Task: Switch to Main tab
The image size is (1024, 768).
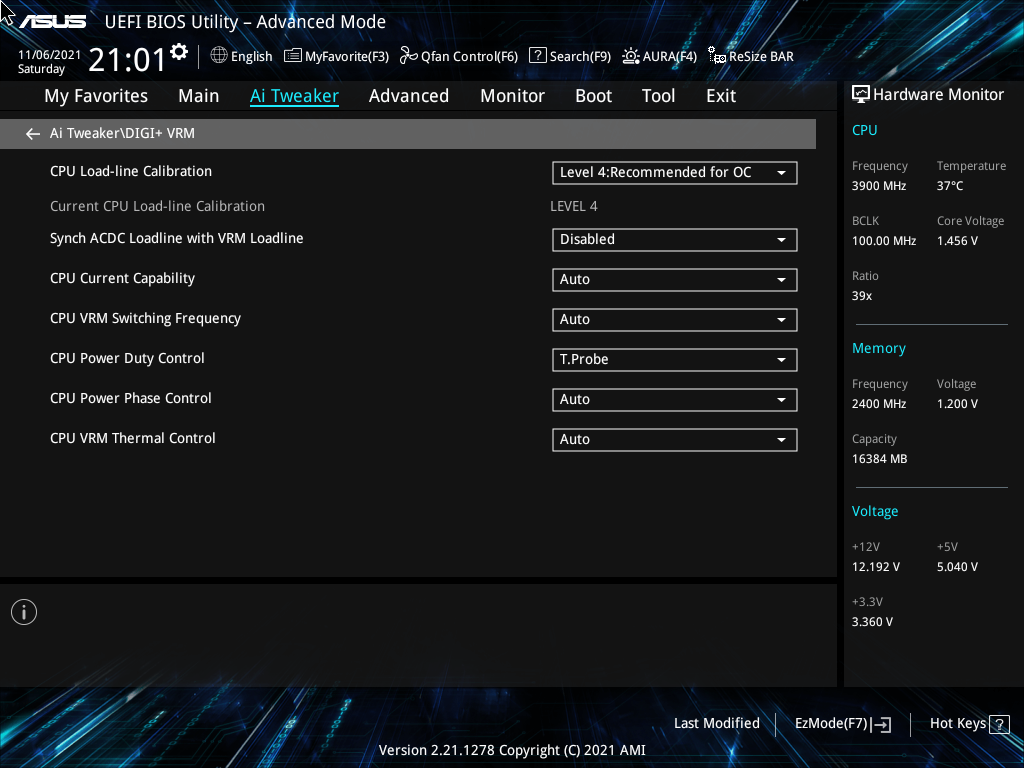Action: (199, 96)
